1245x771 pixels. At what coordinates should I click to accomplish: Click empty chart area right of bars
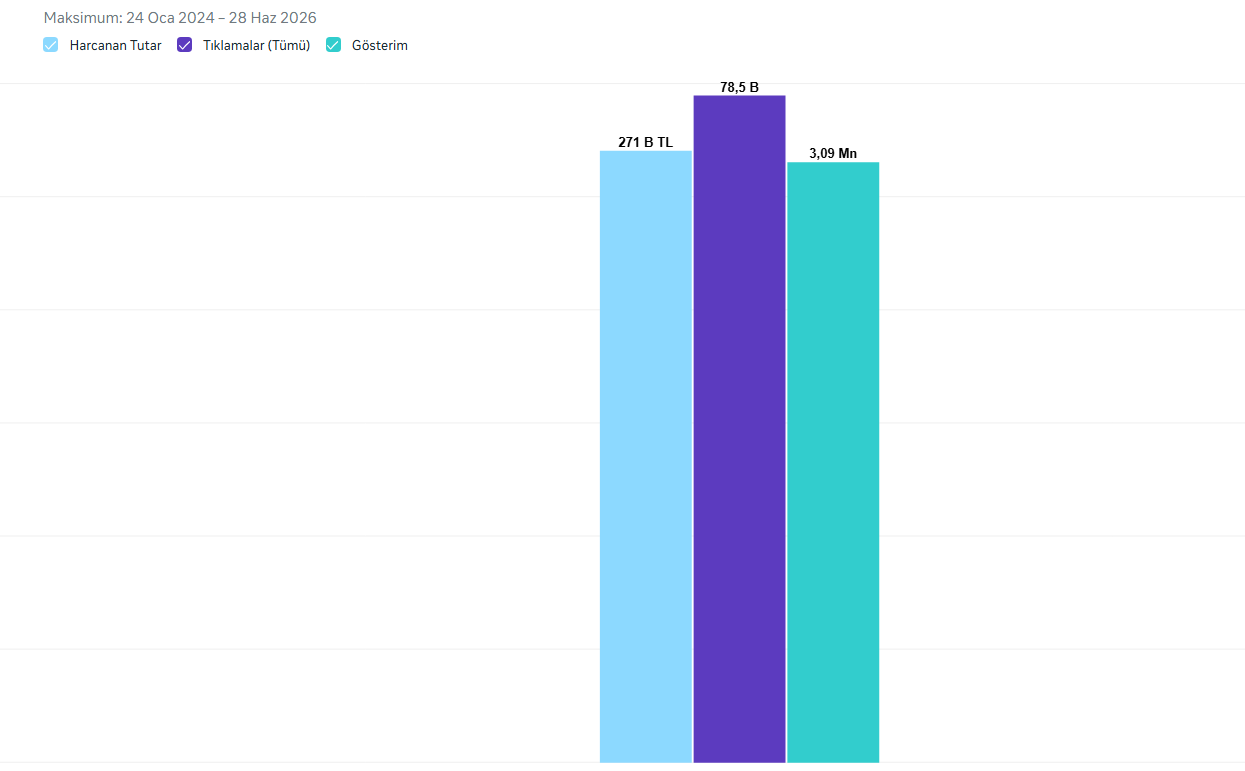(1060, 420)
